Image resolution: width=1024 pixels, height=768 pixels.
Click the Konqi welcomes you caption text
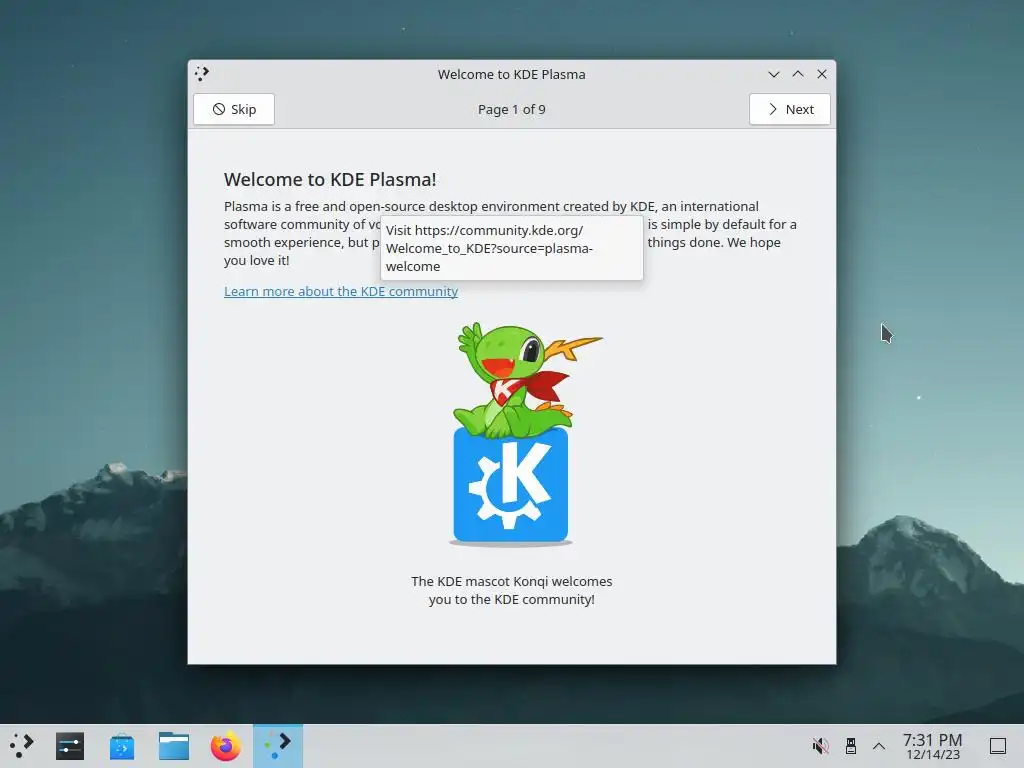[x=511, y=590]
